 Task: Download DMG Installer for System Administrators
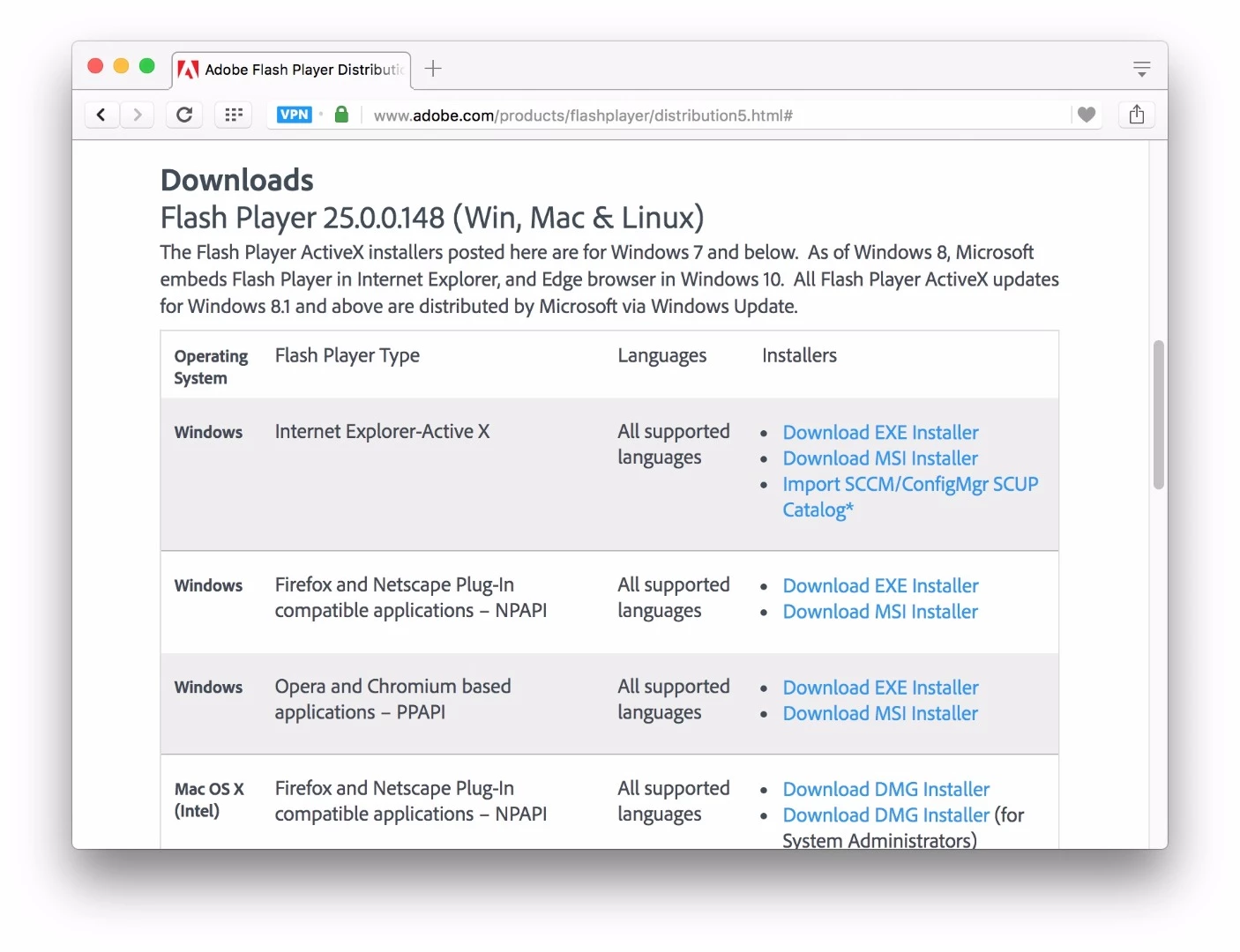point(885,815)
